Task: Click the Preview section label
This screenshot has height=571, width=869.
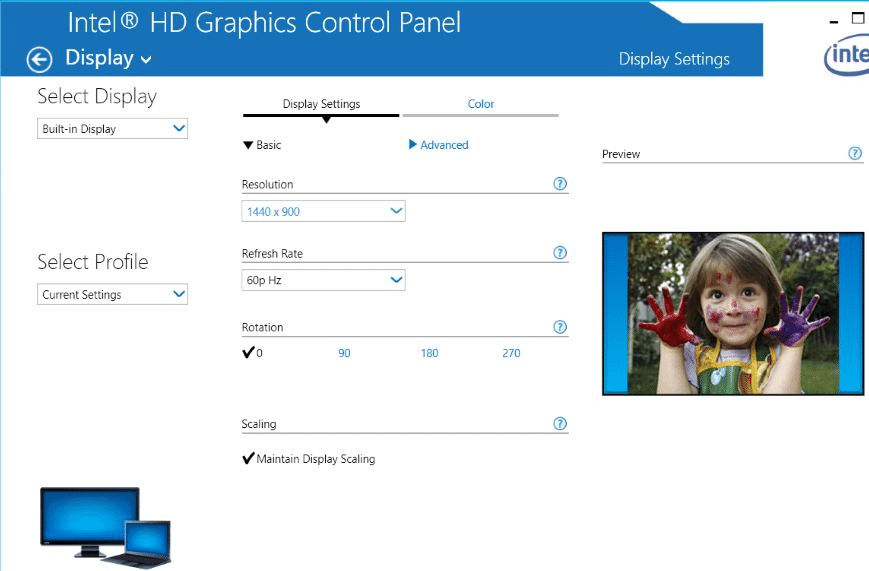Action: coord(621,154)
